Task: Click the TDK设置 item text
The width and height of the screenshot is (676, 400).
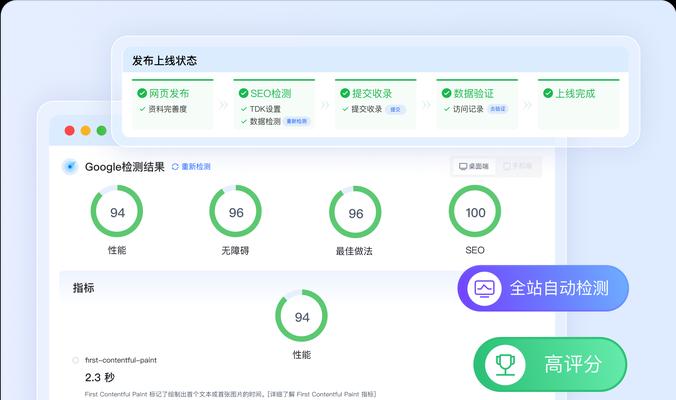Action: (265, 109)
